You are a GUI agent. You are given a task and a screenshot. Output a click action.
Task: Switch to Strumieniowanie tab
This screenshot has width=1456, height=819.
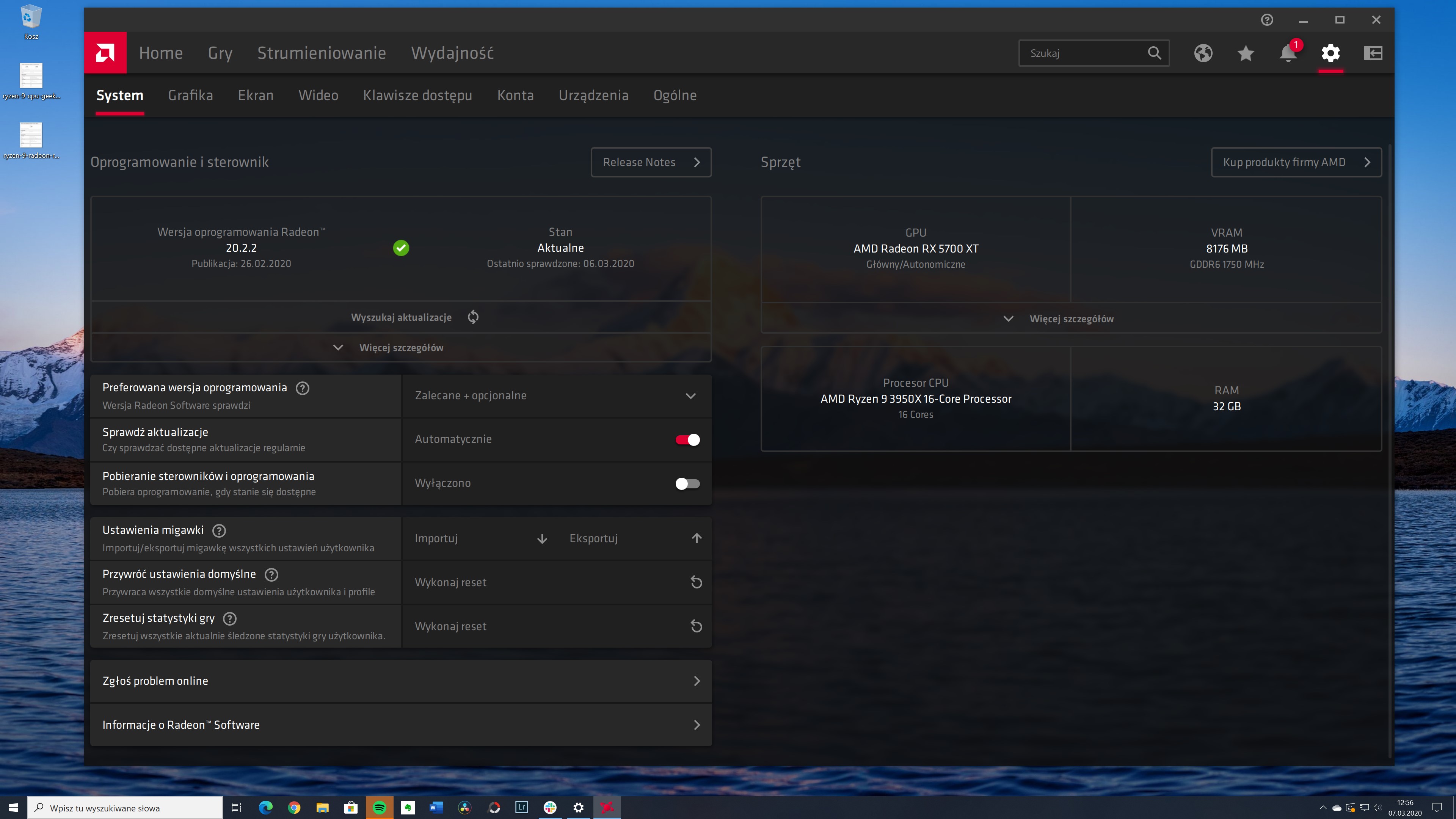click(x=322, y=53)
